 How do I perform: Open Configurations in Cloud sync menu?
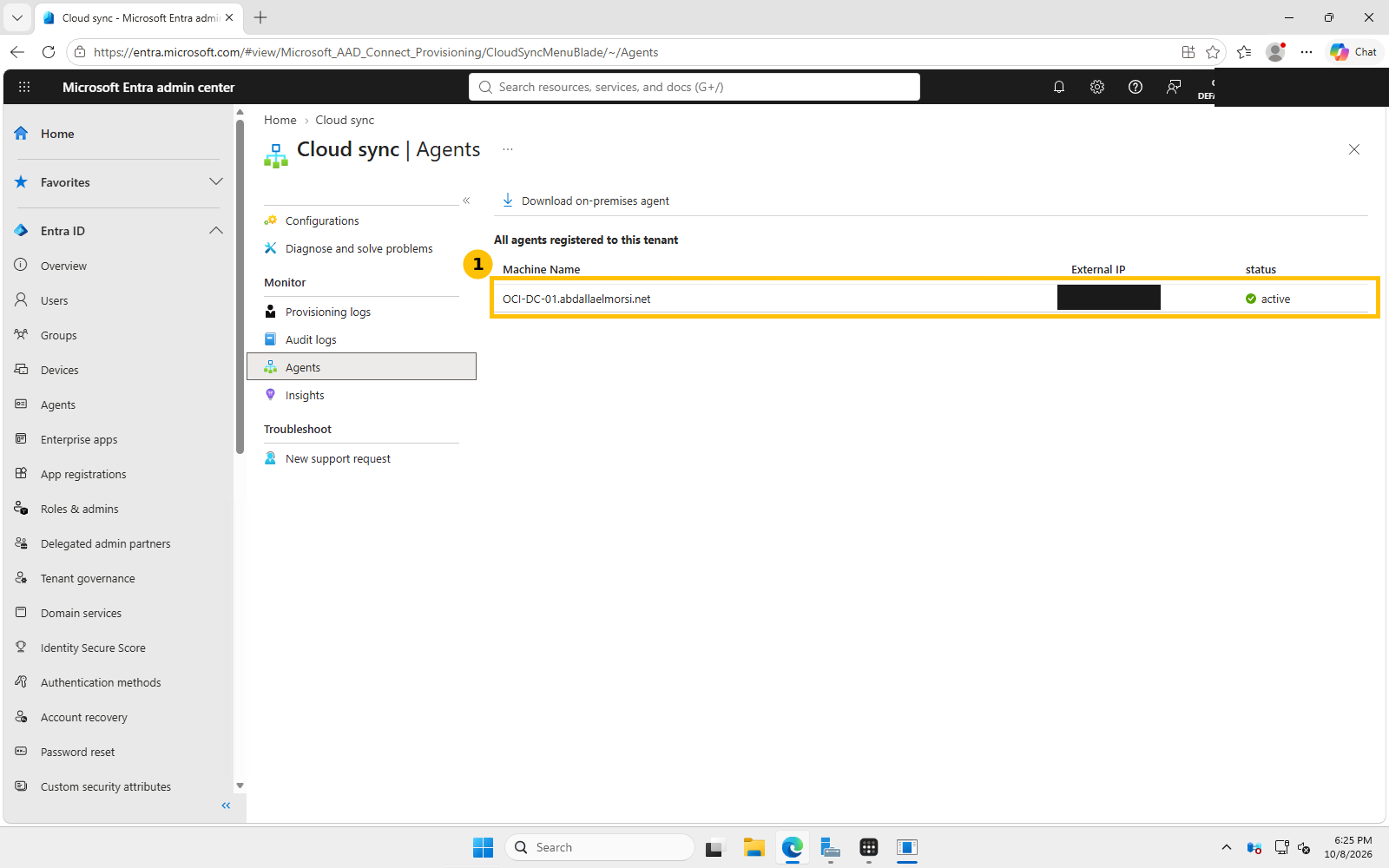point(322,220)
